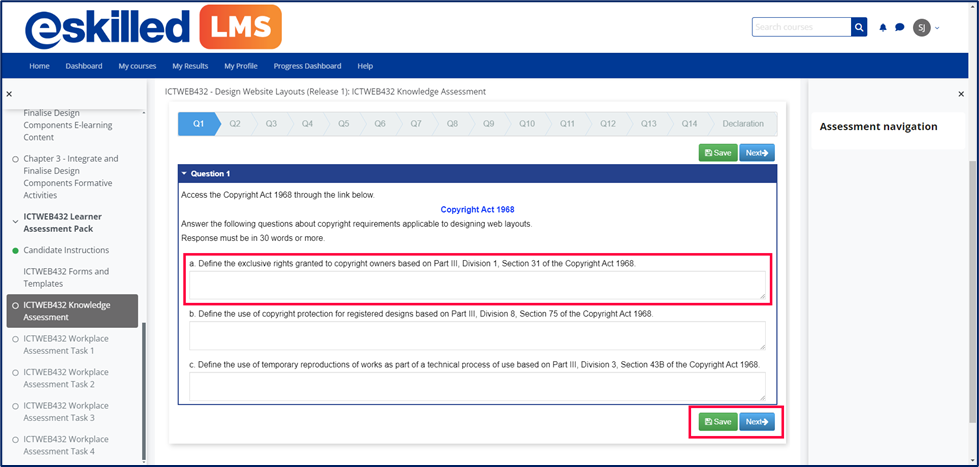Collapse ICTWEB432 Learner Assessment Pack section
Viewport: 979px width, 467px height.
tap(15, 221)
